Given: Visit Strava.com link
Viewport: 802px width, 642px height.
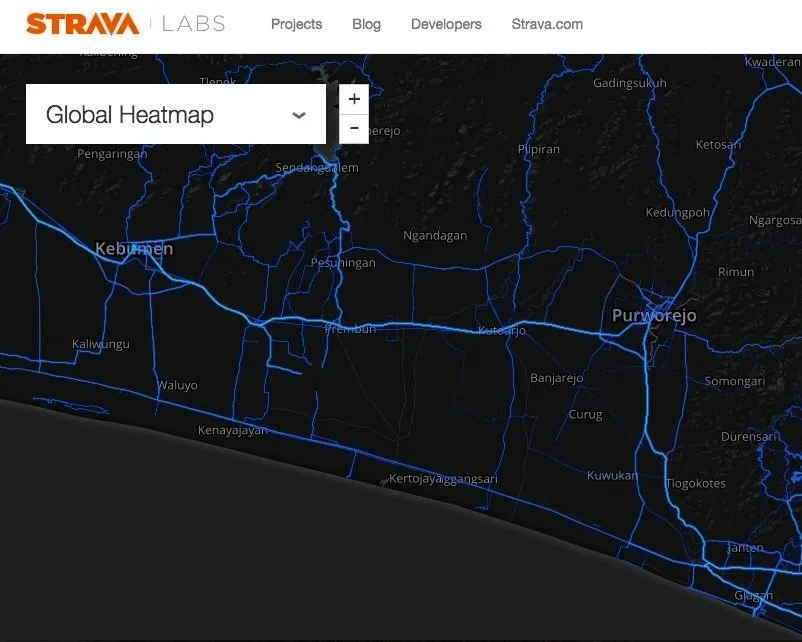Looking at the screenshot, I should (547, 24).
